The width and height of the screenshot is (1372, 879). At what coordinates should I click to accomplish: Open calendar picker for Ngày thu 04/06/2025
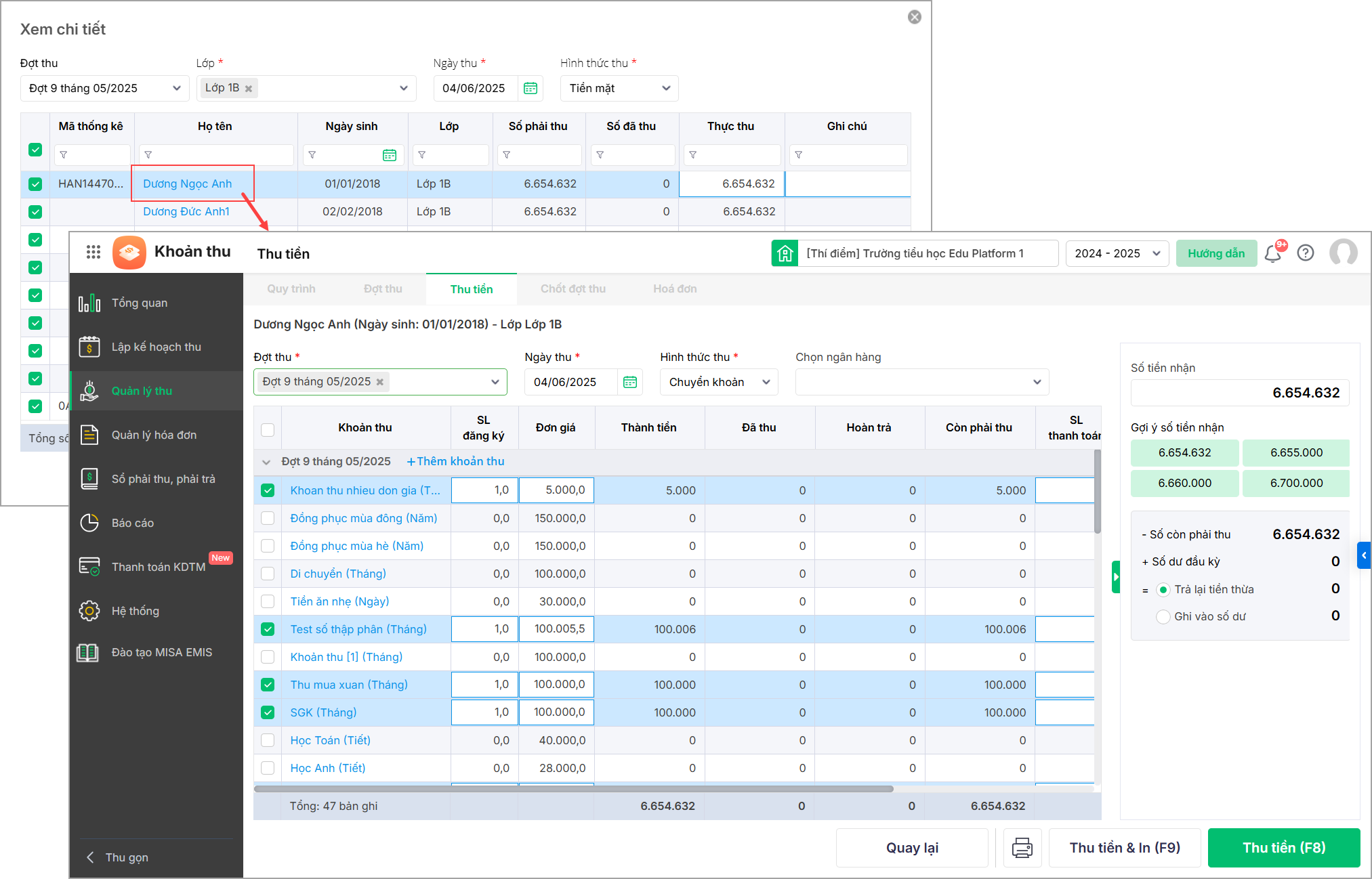(630, 383)
